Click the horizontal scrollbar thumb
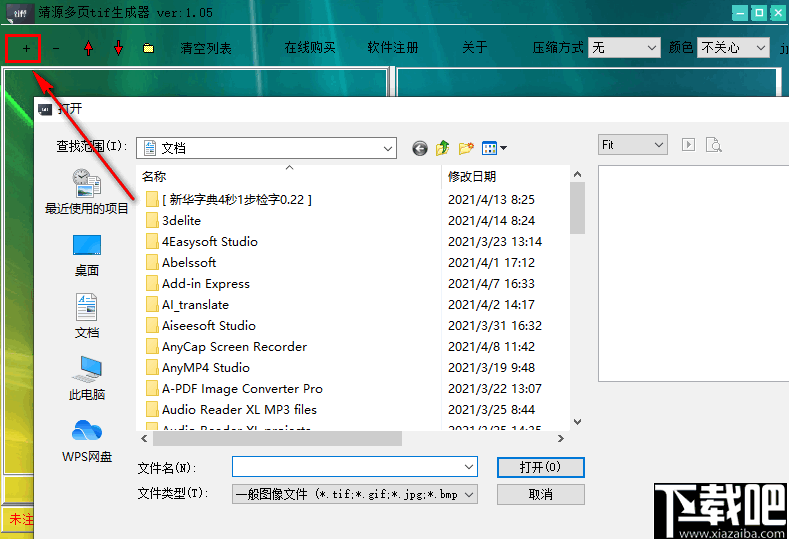The image size is (789, 539). coord(277,439)
